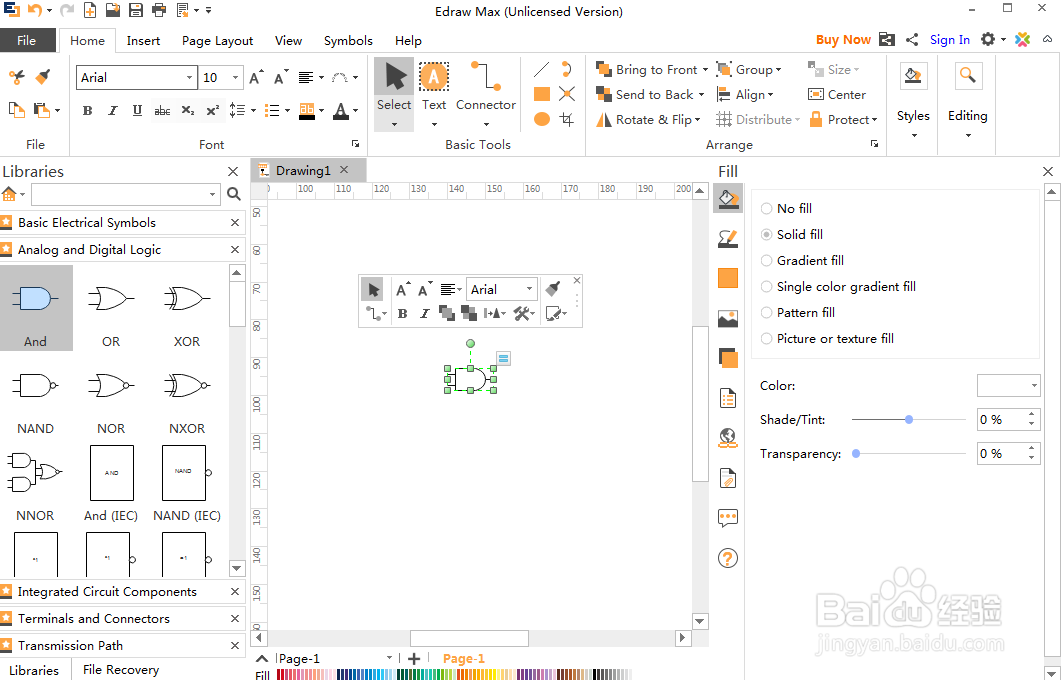Open the picture settings side icon
This screenshot has height=680, width=1063.
click(727, 318)
